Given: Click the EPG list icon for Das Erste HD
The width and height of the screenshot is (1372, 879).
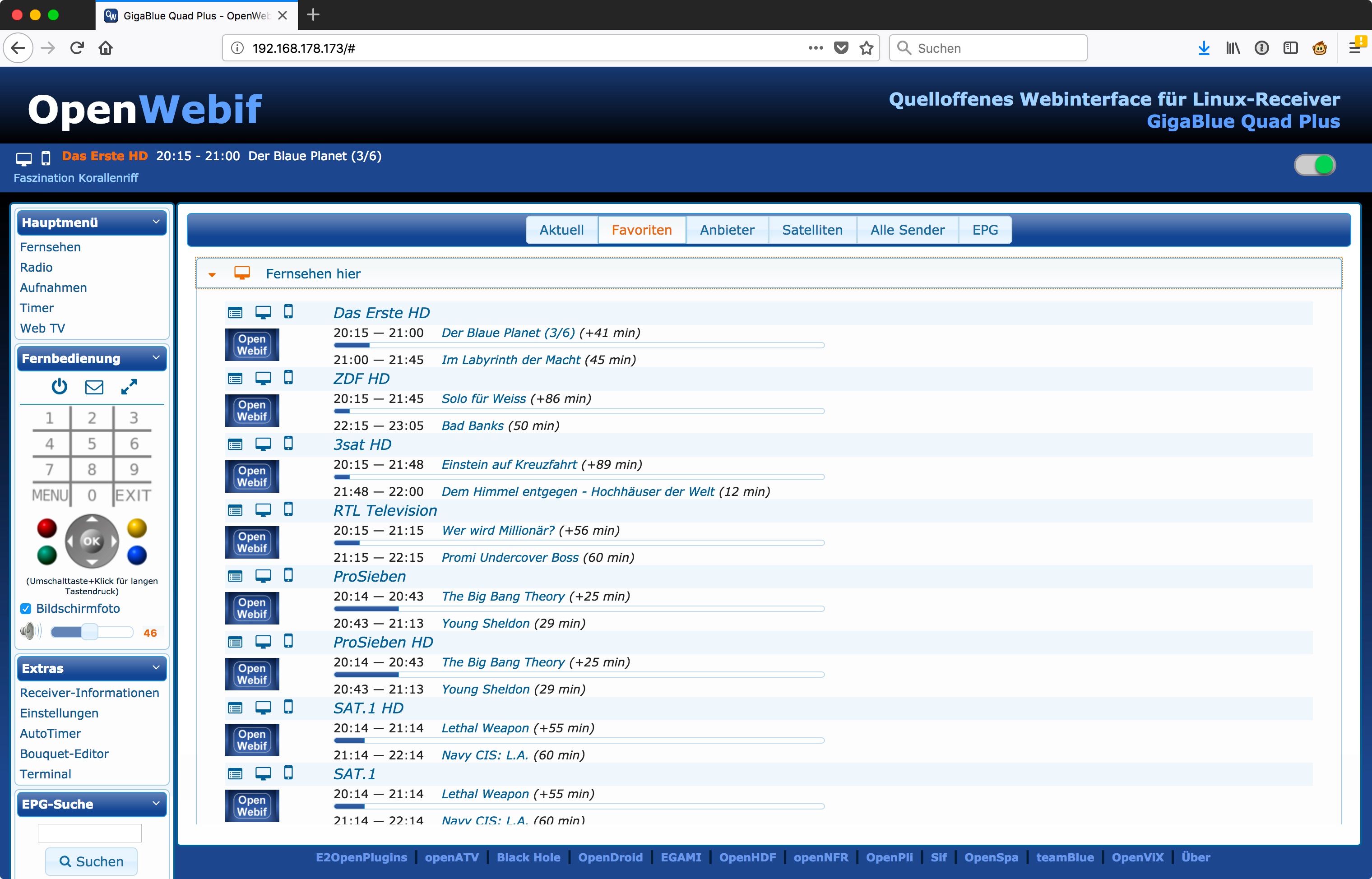Looking at the screenshot, I should 235,313.
